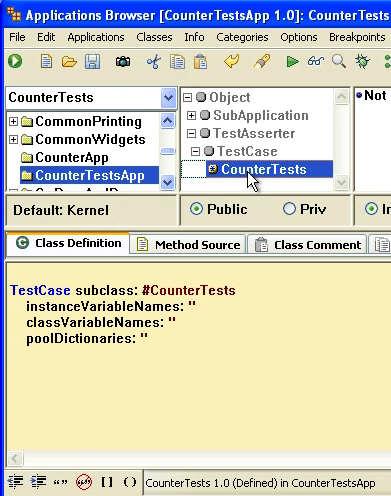Screen dimensions: 391x496
Task: Click scroll-down arrow of class hierarchy list
Action: click(x=341, y=182)
